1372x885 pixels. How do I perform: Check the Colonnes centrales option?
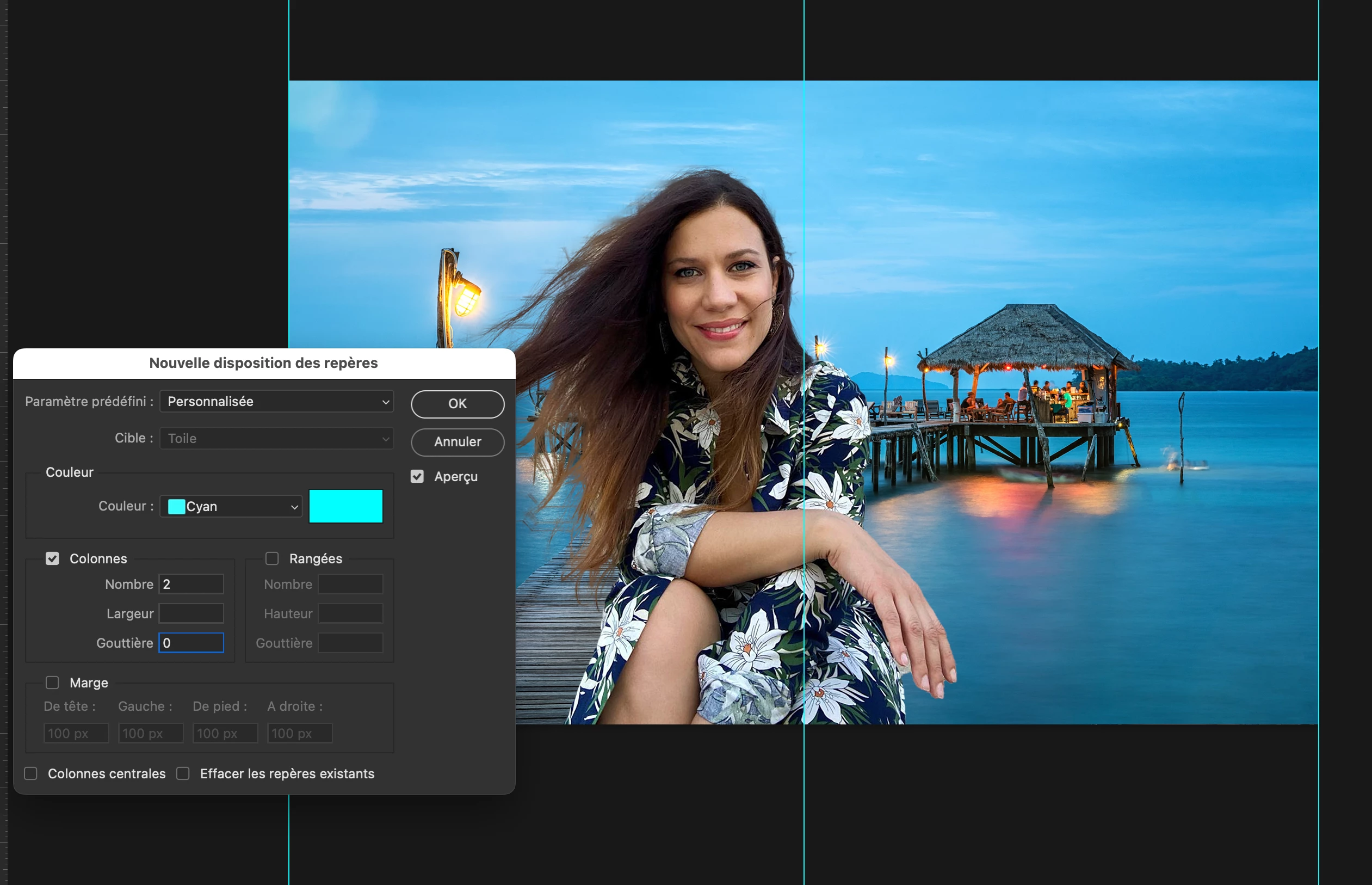tap(31, 773)
